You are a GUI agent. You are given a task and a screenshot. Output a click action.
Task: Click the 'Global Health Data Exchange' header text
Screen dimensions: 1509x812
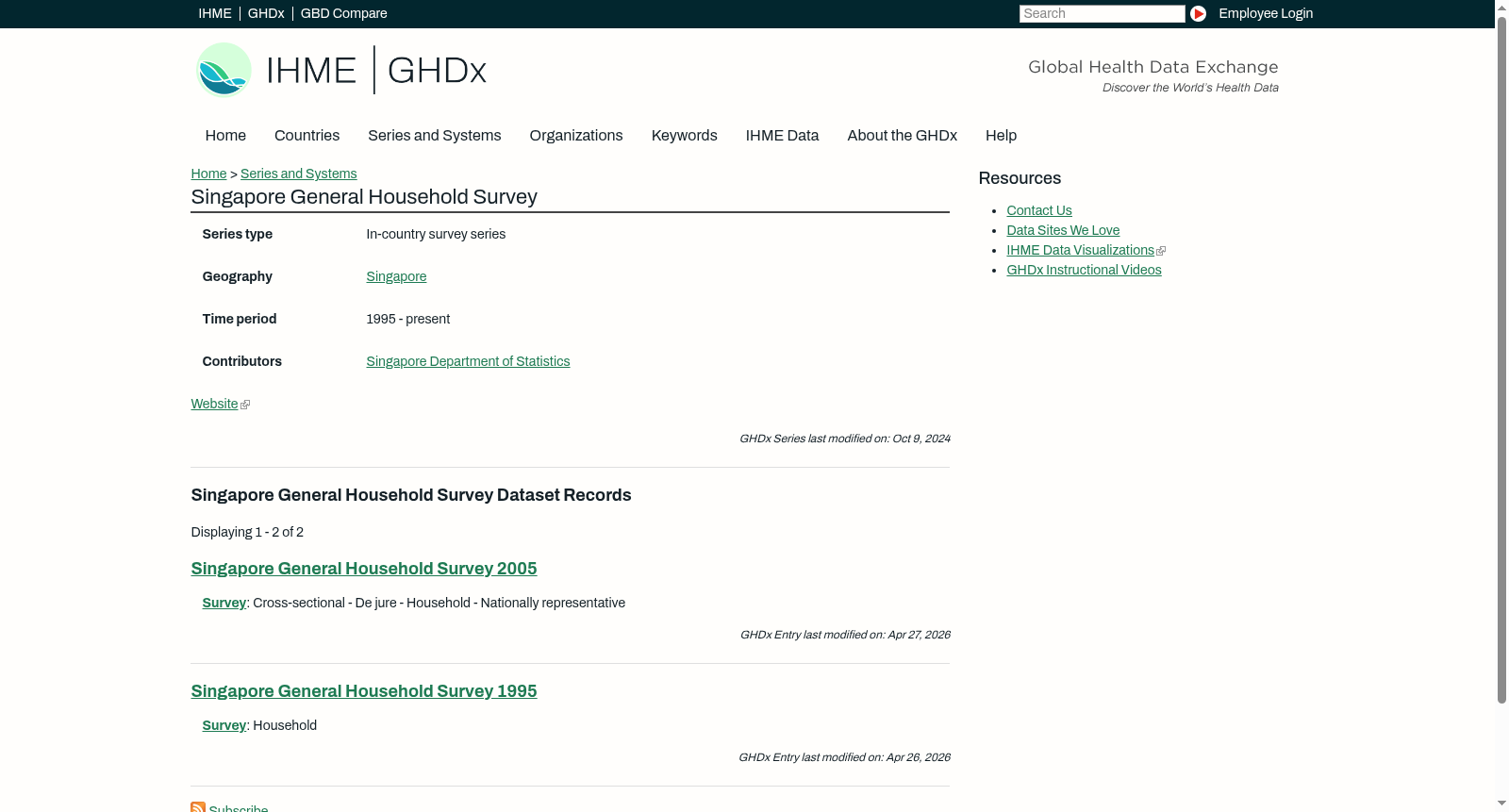point(1152,67)
